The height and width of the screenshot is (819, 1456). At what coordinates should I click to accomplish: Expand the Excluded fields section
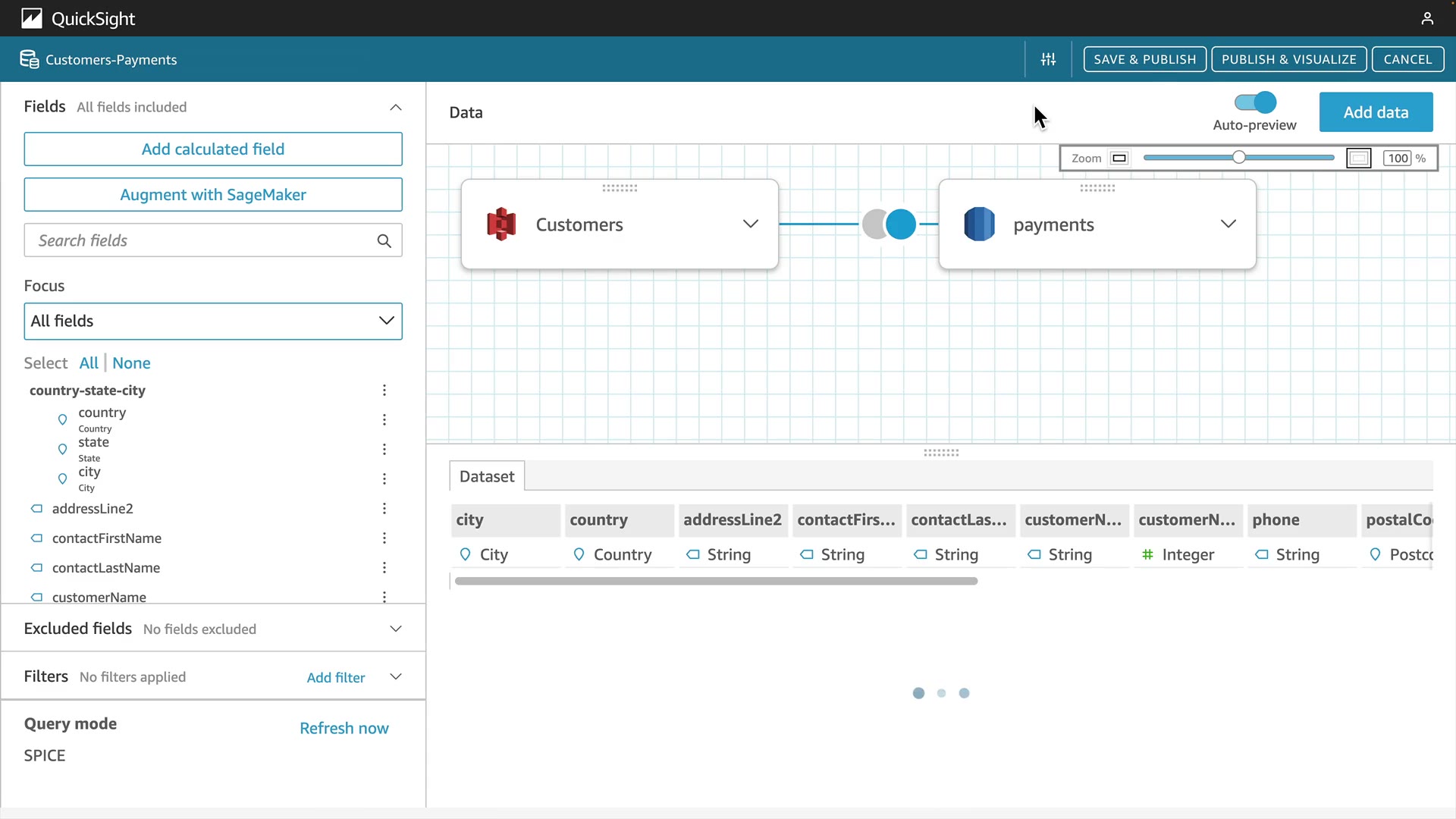pyautogui.click(x=396, y=629)
